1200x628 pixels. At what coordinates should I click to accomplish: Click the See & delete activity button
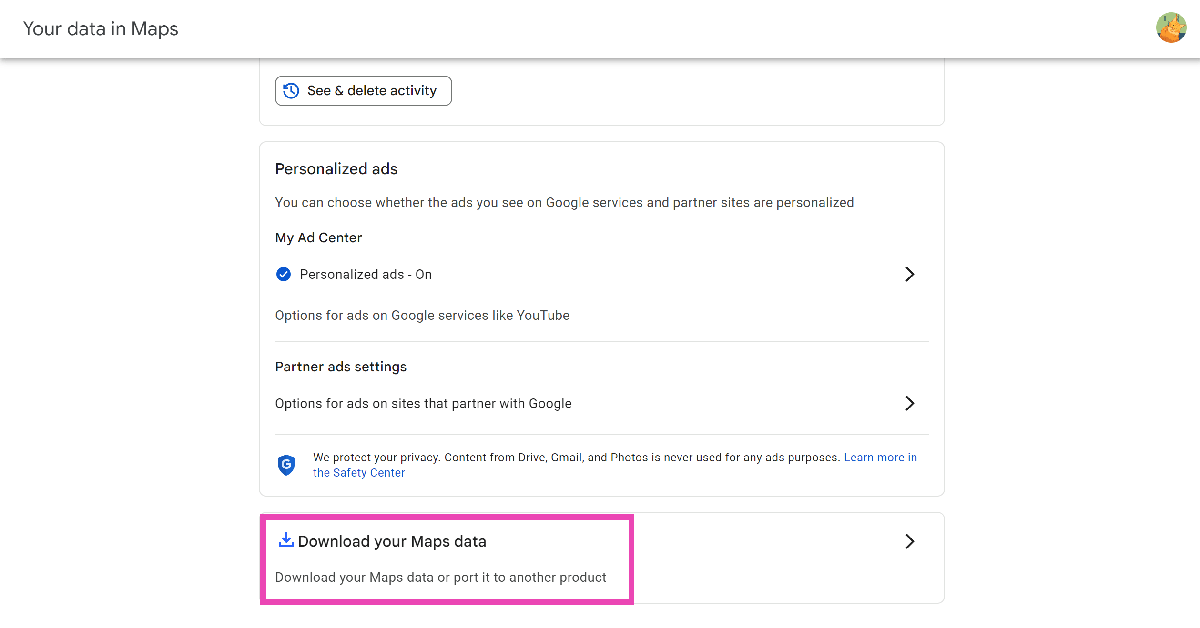click(363, 90)
